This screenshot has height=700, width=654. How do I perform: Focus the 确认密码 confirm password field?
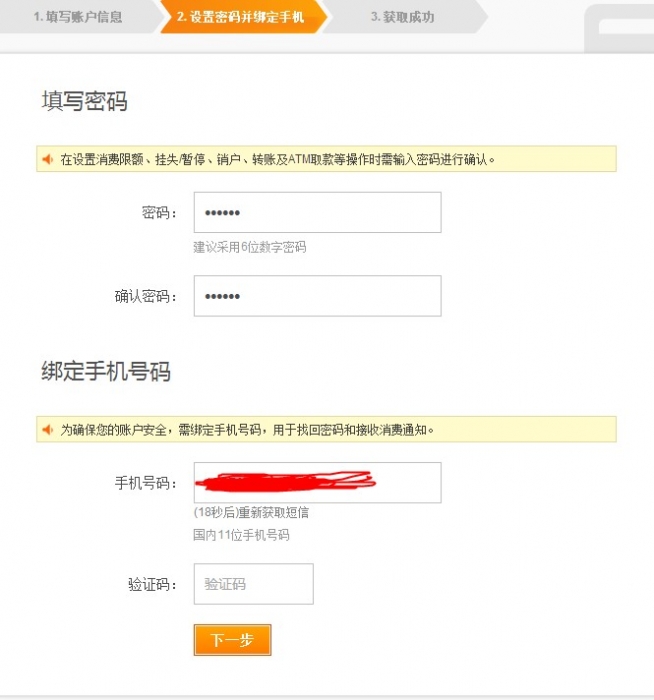[317, 296]
